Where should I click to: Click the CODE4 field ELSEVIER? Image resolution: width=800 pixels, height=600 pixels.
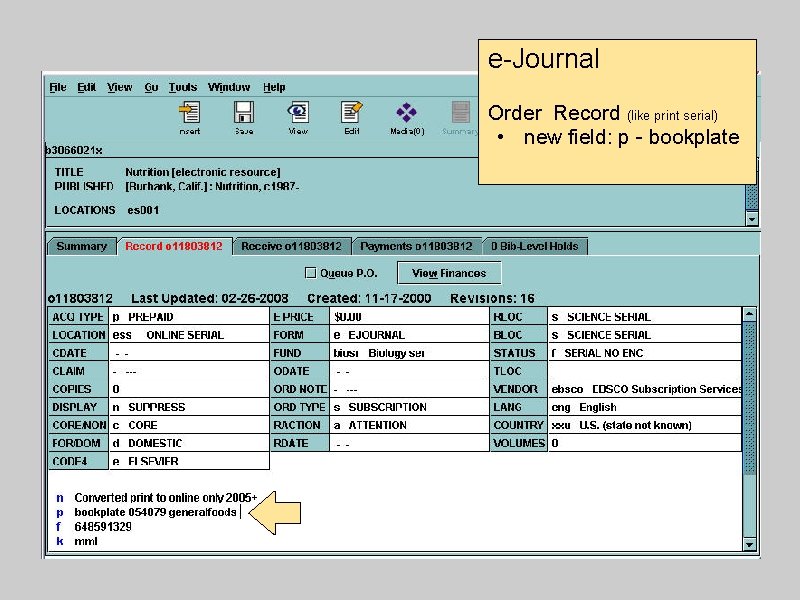[x=189, y=461]
